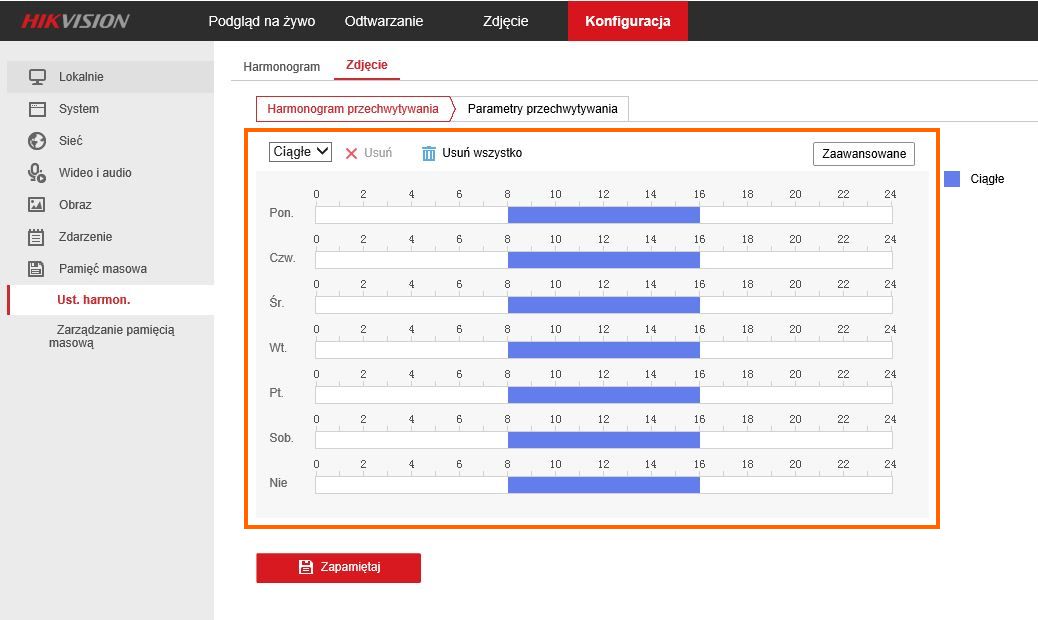Open Zarządzanie pamięcią masową in sidebar

point(115,336)
